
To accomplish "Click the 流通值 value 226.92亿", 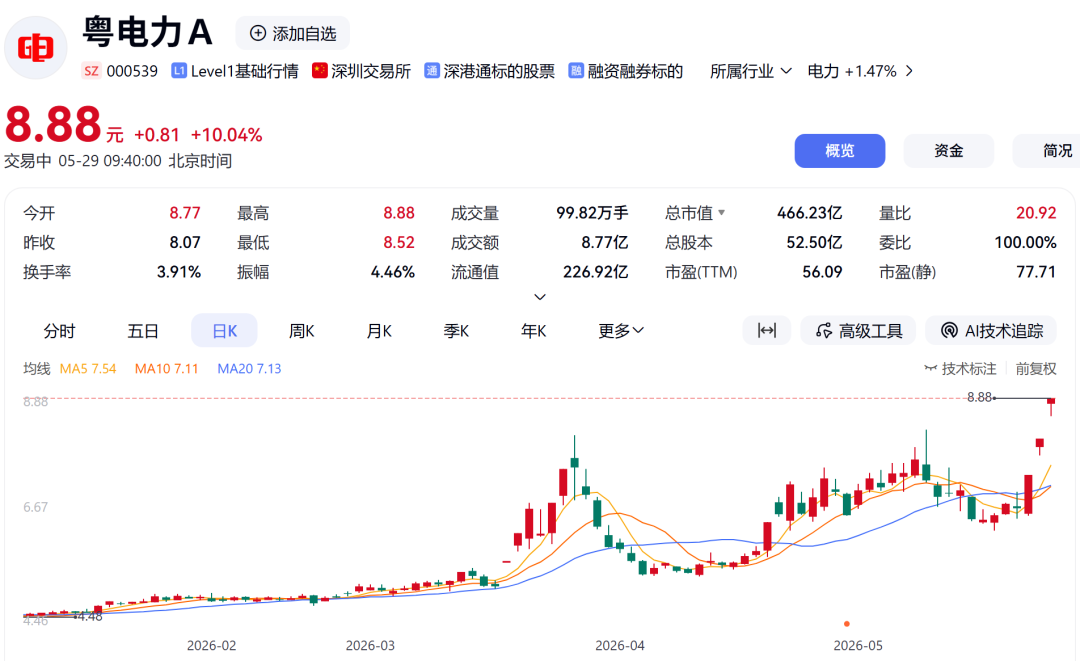I will tap(596, 272).
